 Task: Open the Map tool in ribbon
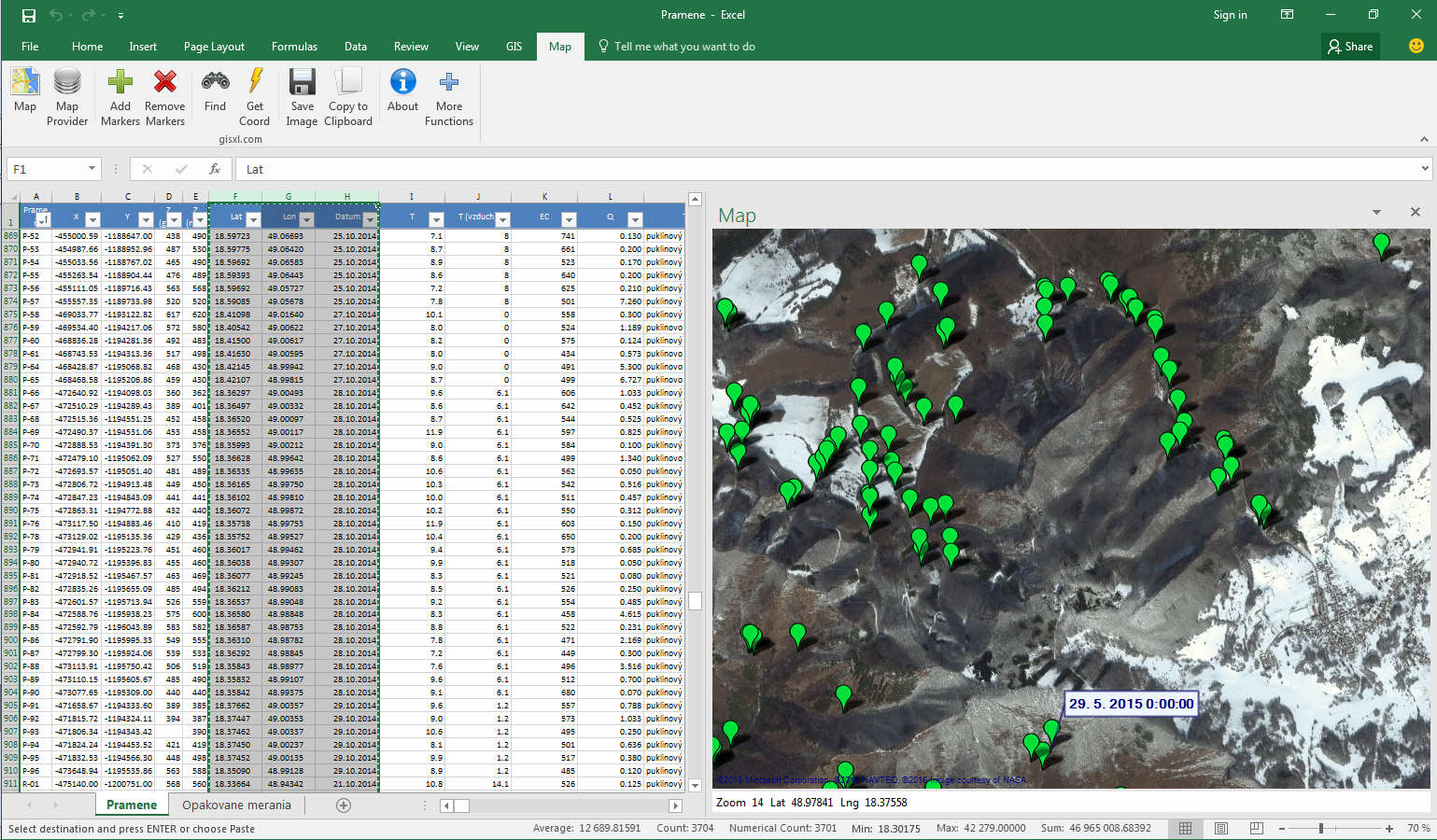25,91
